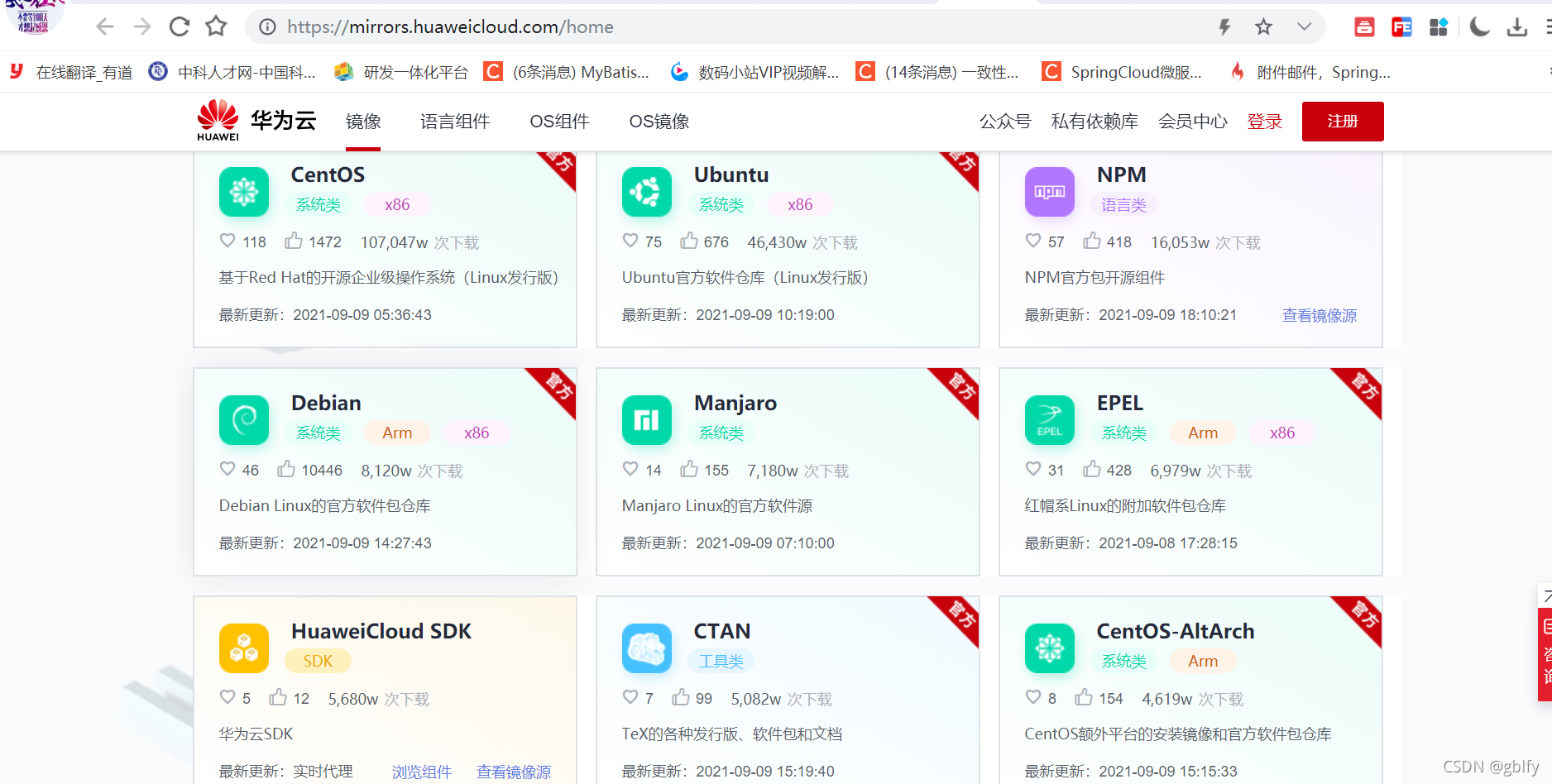
Task: Click the Debian swirl icon
Action: pos(243,420)
